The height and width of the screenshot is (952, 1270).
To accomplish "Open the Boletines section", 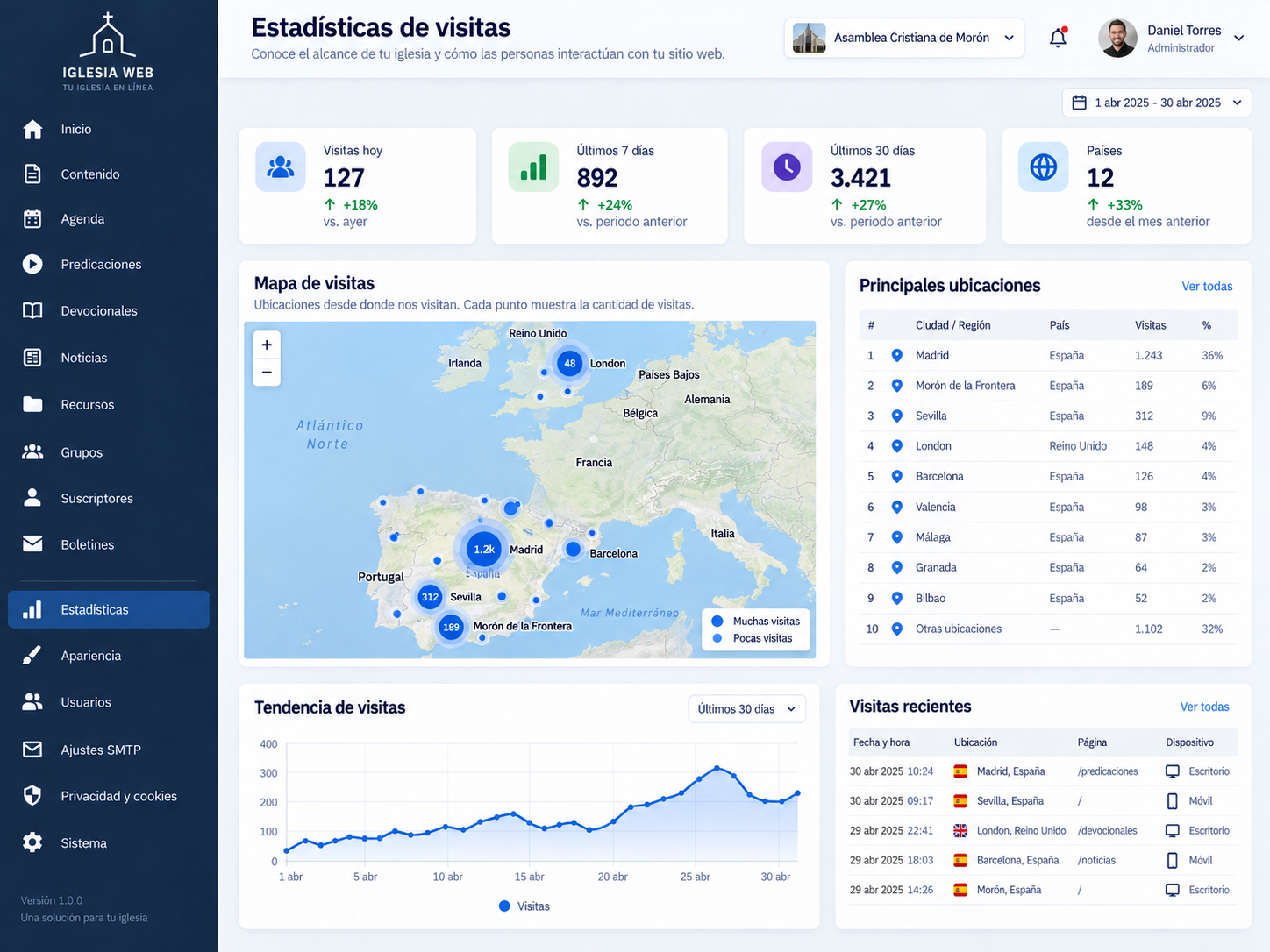I will (x=109, y=544).
